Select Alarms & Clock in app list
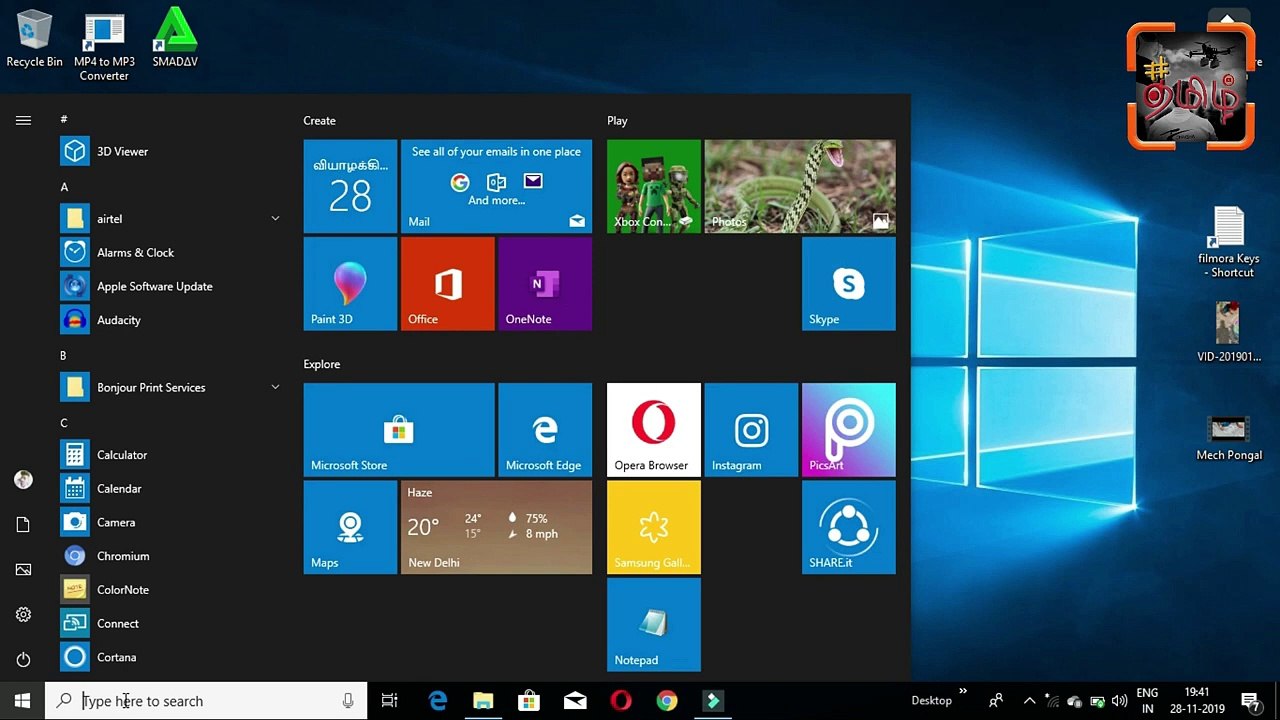The height and width of the screenshot is (720, 1280). coord(170,252)
